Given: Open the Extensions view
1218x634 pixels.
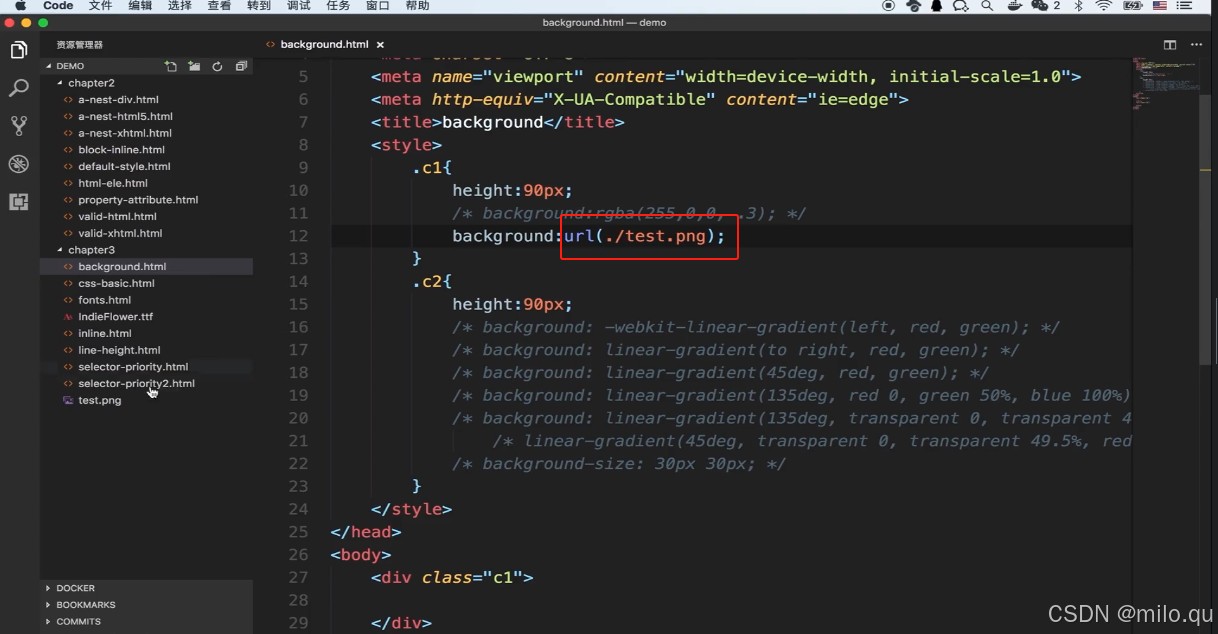Looking at the screenshot, I should [x=19, y=202].
